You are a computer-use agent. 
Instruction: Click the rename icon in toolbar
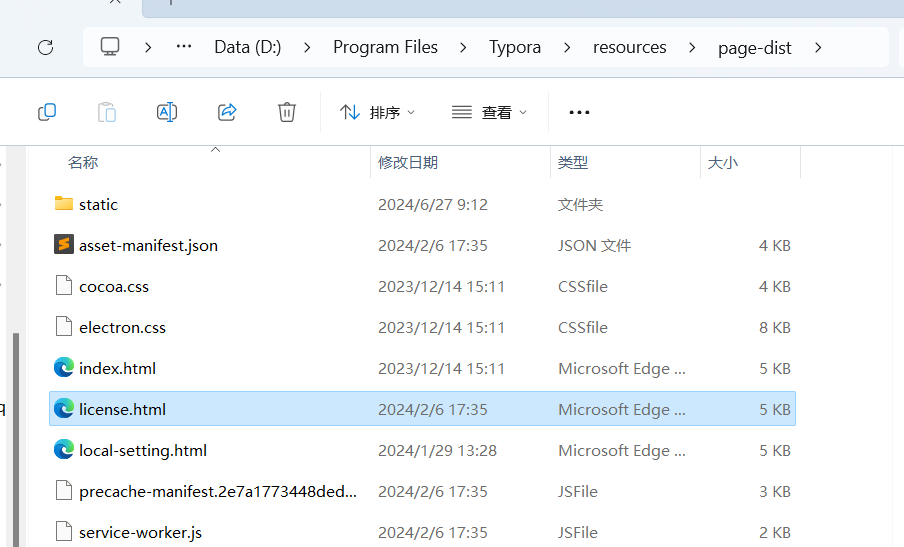pos(167,112)
